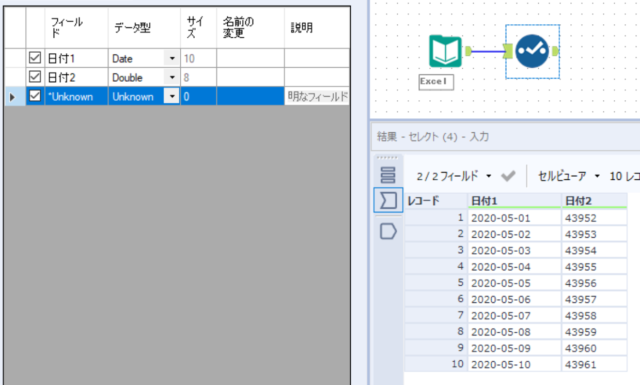Click the Input tool's green output anchor
The height and width of the screenshot is (385, 640).
point(468,51)
